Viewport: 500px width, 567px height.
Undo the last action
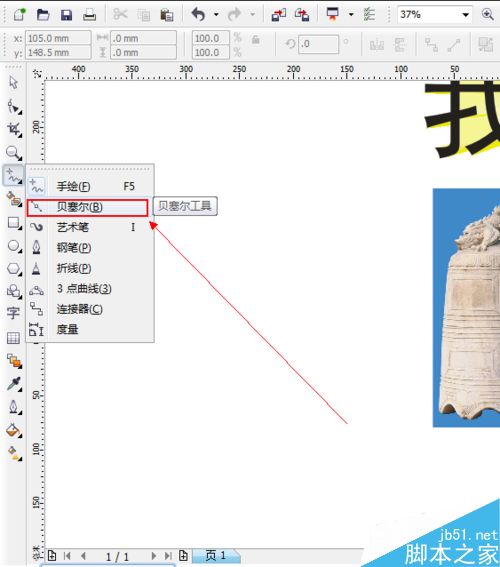(198, 14)
